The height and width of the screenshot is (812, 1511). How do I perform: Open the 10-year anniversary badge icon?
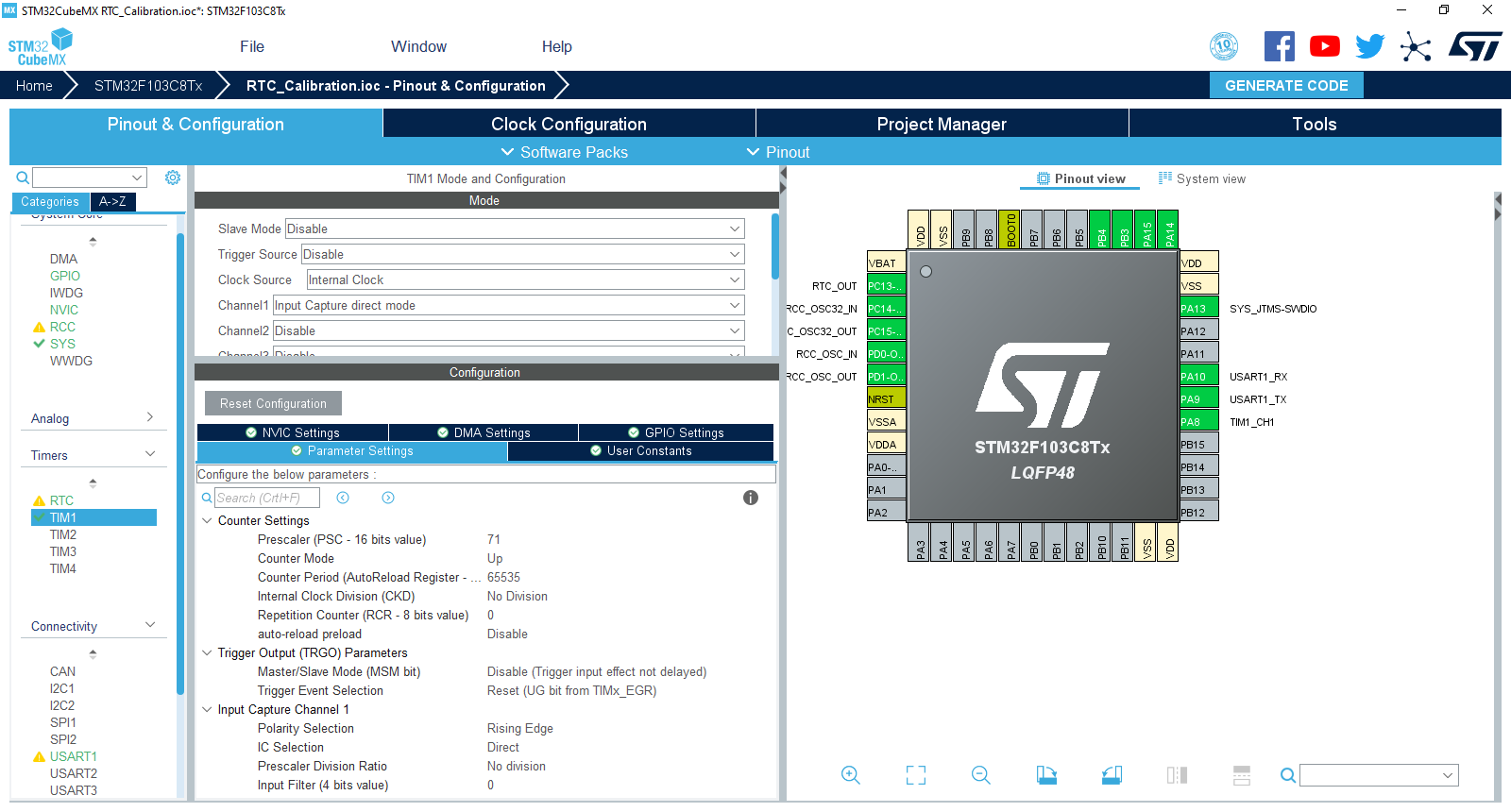1224,46
